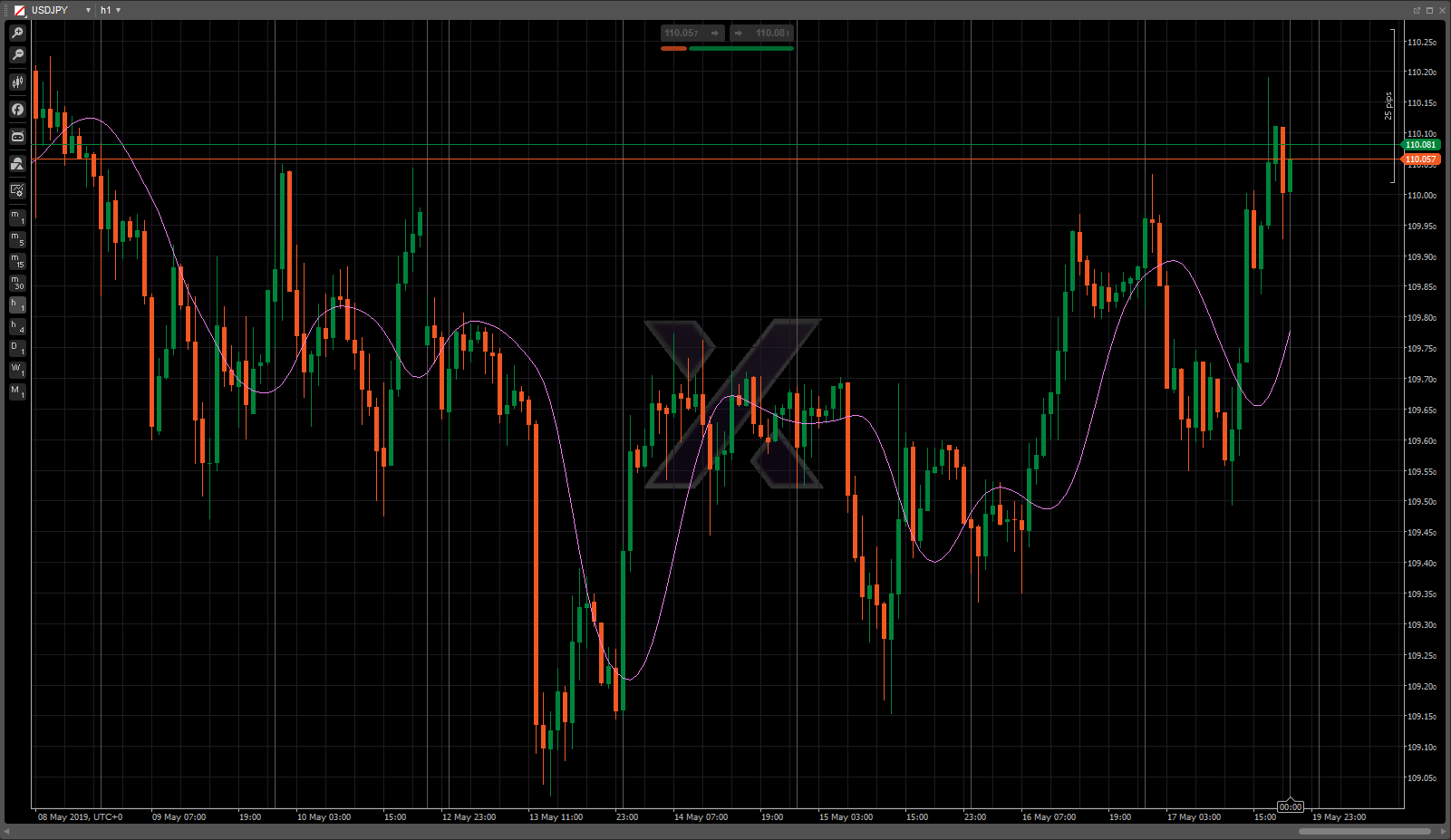The image size is (1451, 840).
Task: Click the orange bid price label 110.057
Action: click(1421, 159)
